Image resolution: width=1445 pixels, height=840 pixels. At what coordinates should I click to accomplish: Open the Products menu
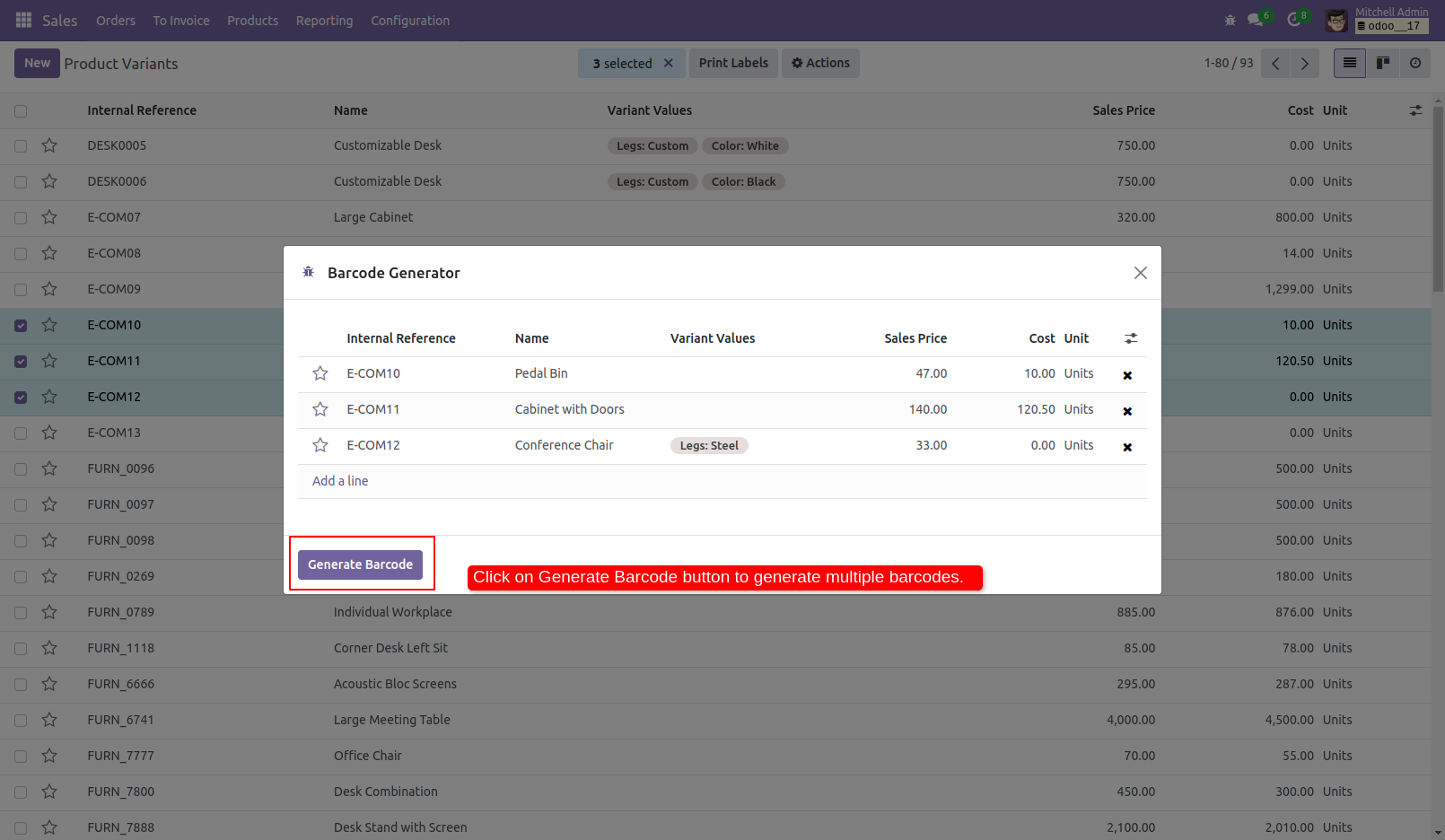252,20
